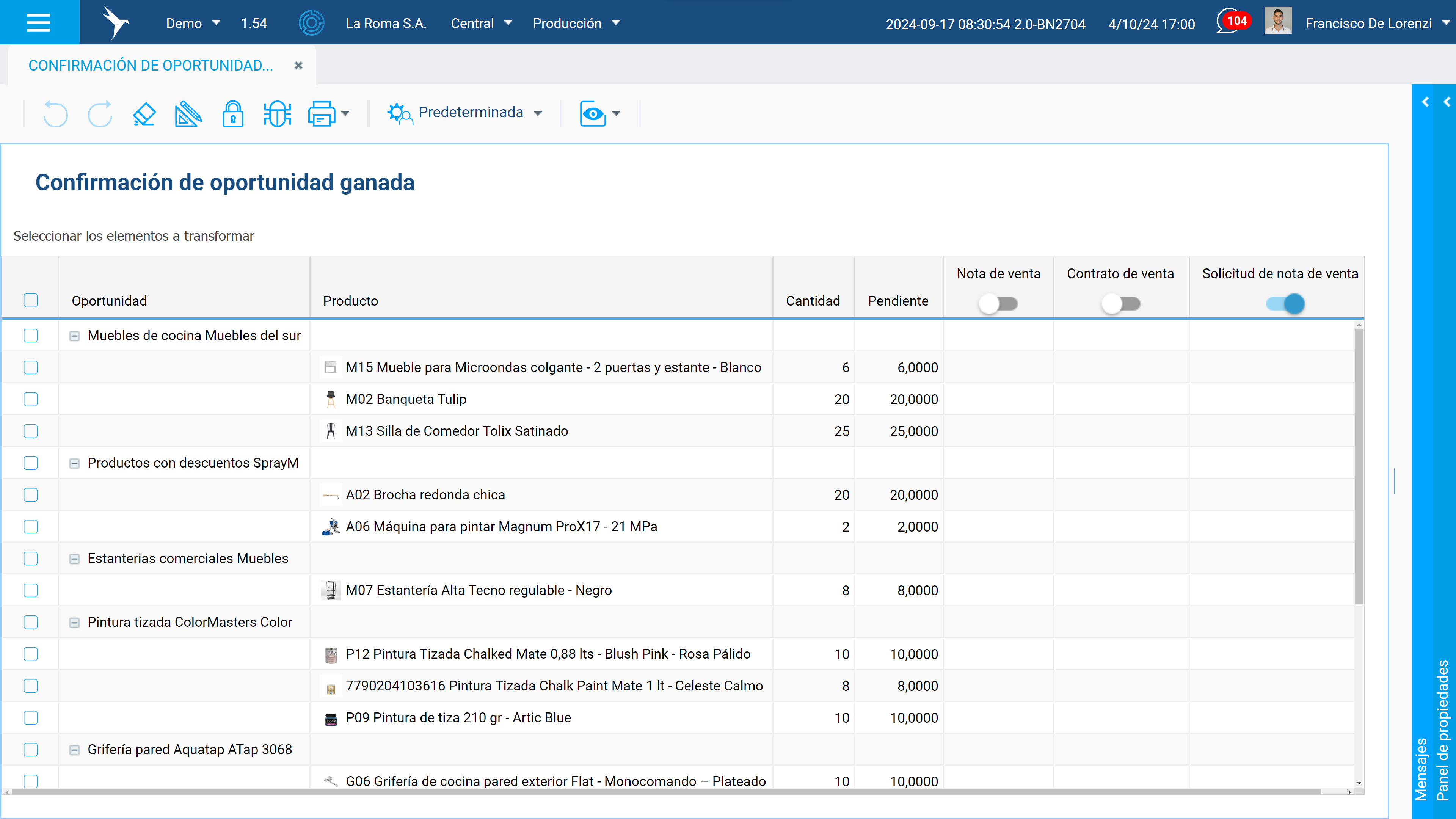Click the padlock lock icon

tap(233, 114)
